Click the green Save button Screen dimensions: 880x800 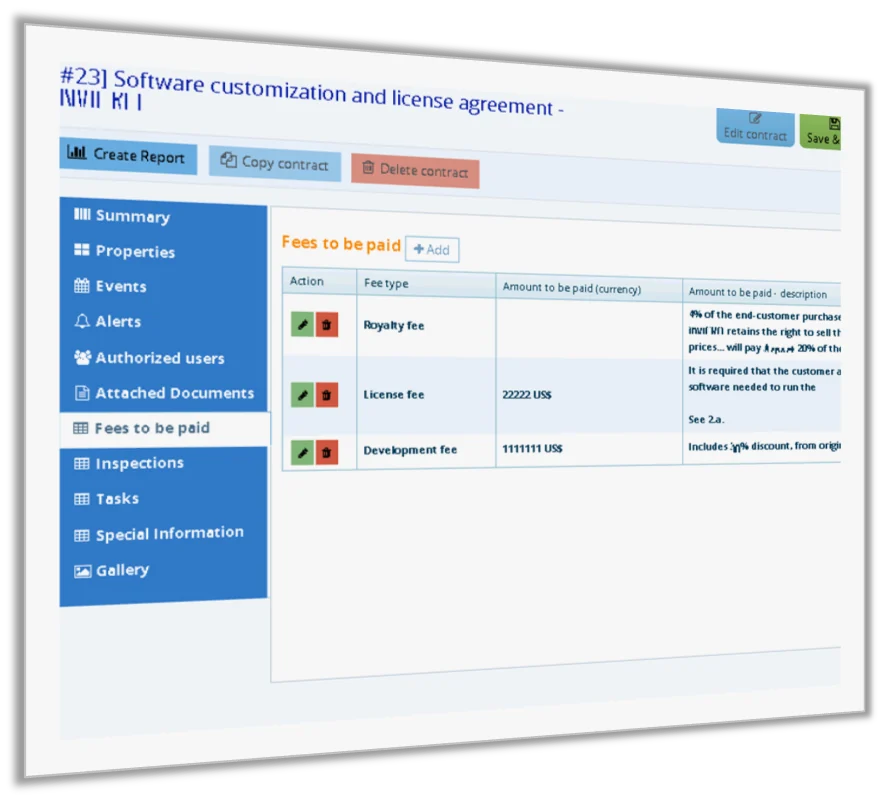pos(821,132)
